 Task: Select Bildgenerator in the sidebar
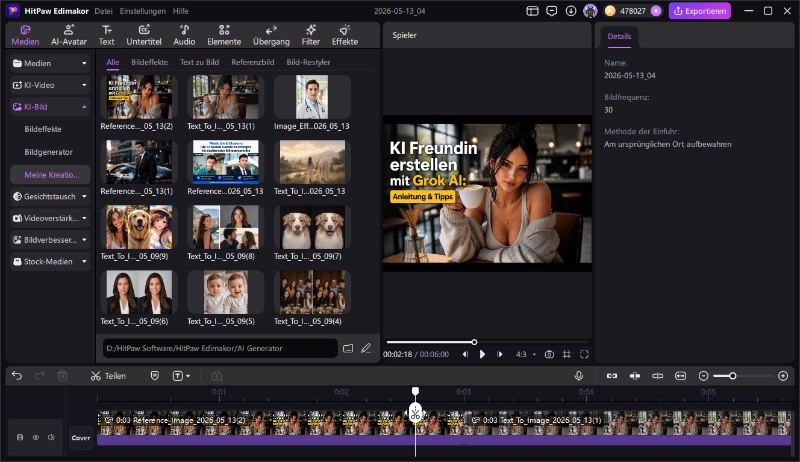pyautogui.click(x=48, y=152)
